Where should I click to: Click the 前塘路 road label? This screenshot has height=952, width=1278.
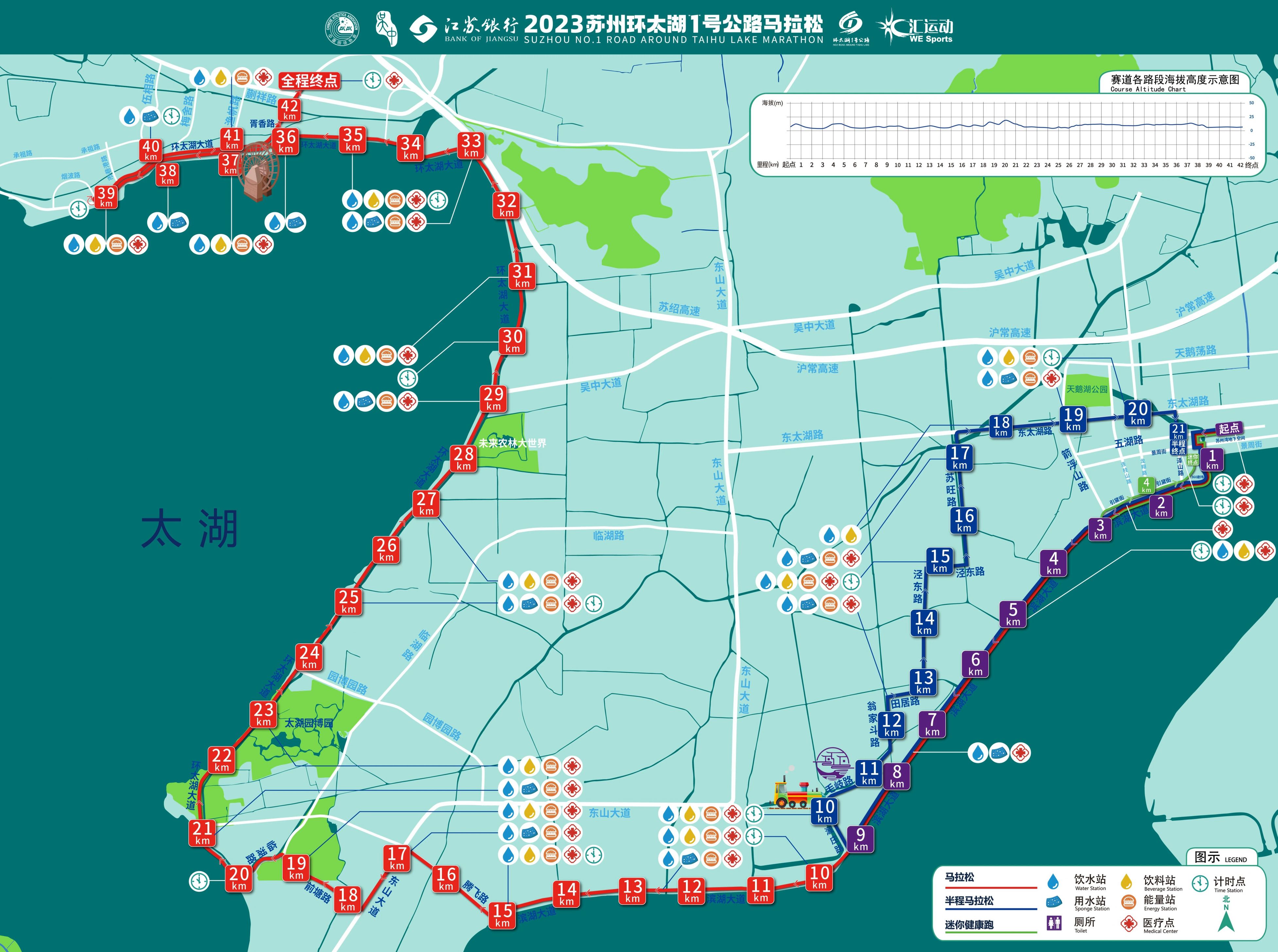pos(318,893)
